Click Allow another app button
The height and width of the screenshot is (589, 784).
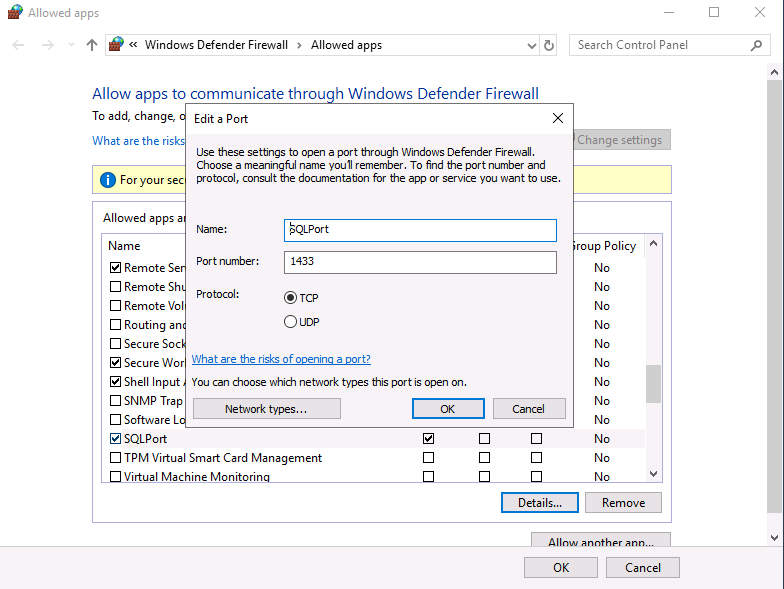[x=601, y=540]
